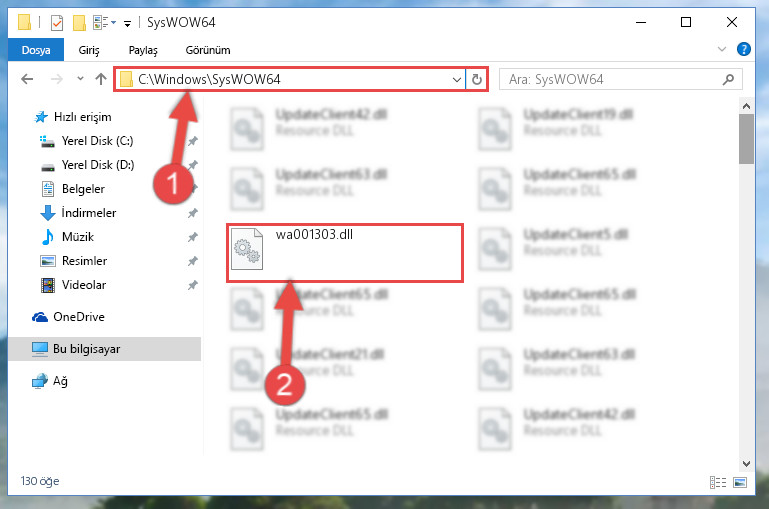Select the wa001303.dll file
This screenshot has width=769, height=509.
coord(345,253)
